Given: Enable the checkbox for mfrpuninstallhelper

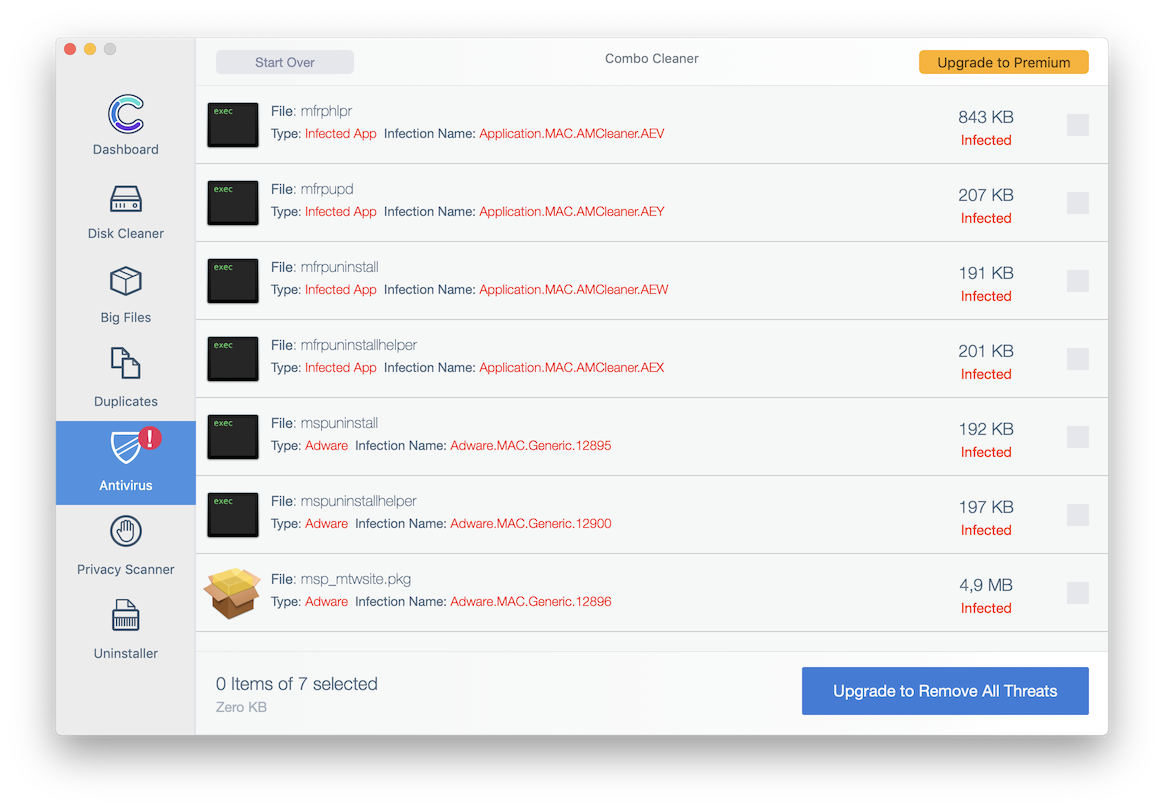Looking at the screenshot, I should point(1077,359).
